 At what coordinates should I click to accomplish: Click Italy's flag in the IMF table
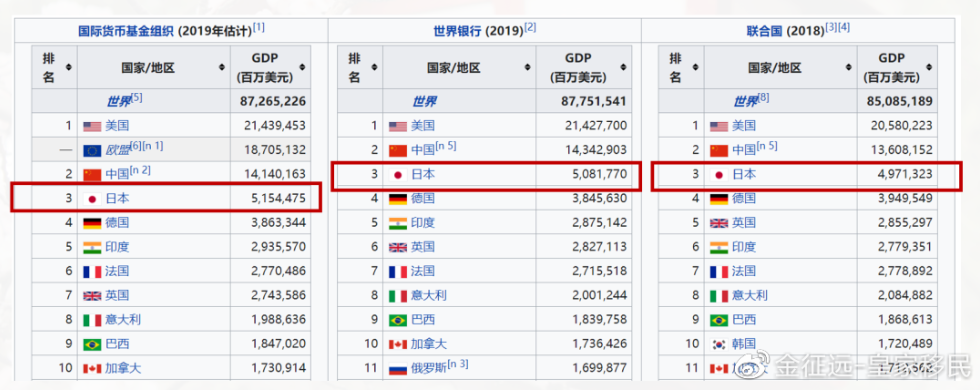click(92, 320)
